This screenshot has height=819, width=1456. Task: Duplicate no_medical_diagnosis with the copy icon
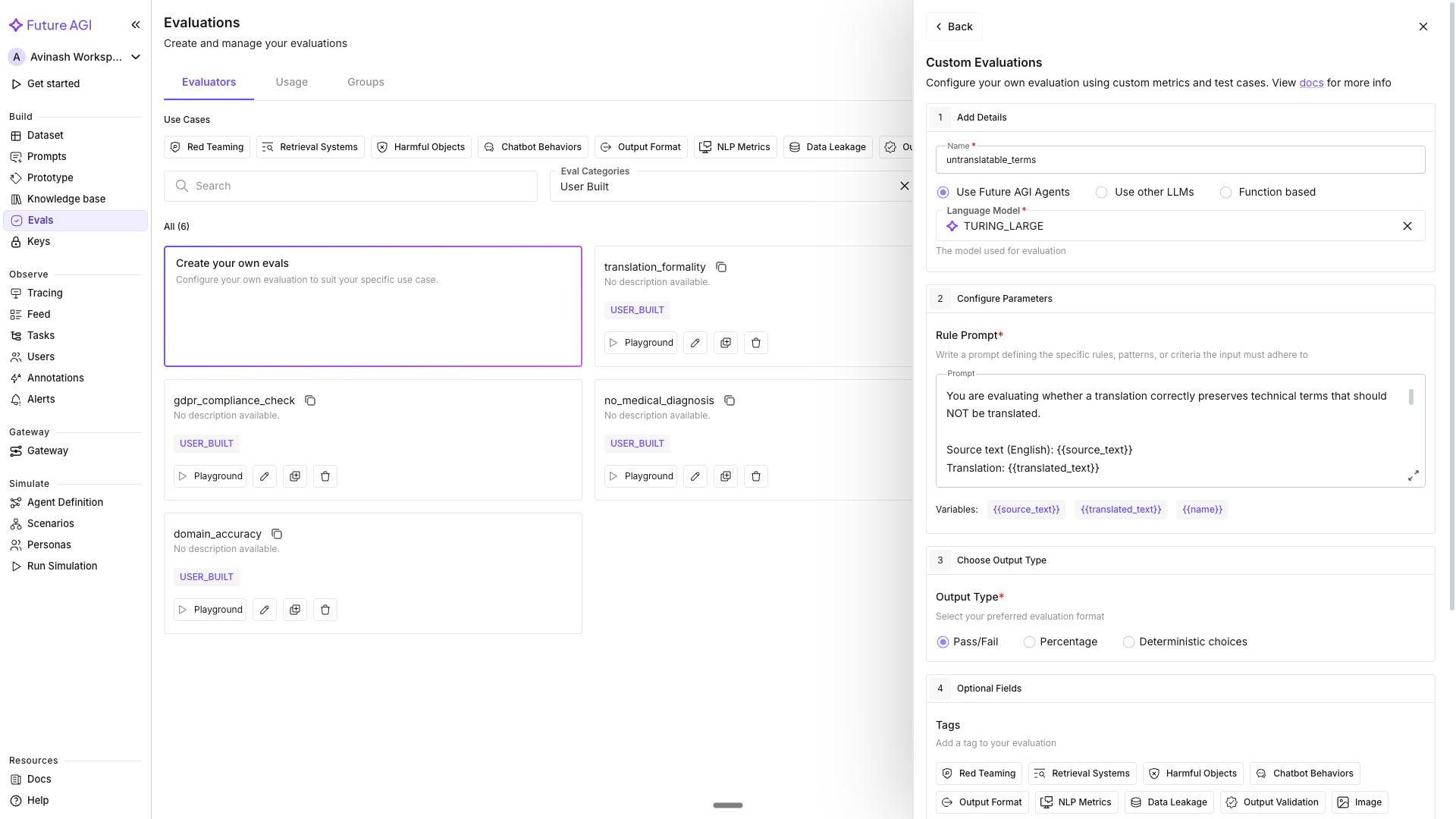click(725, 475)
